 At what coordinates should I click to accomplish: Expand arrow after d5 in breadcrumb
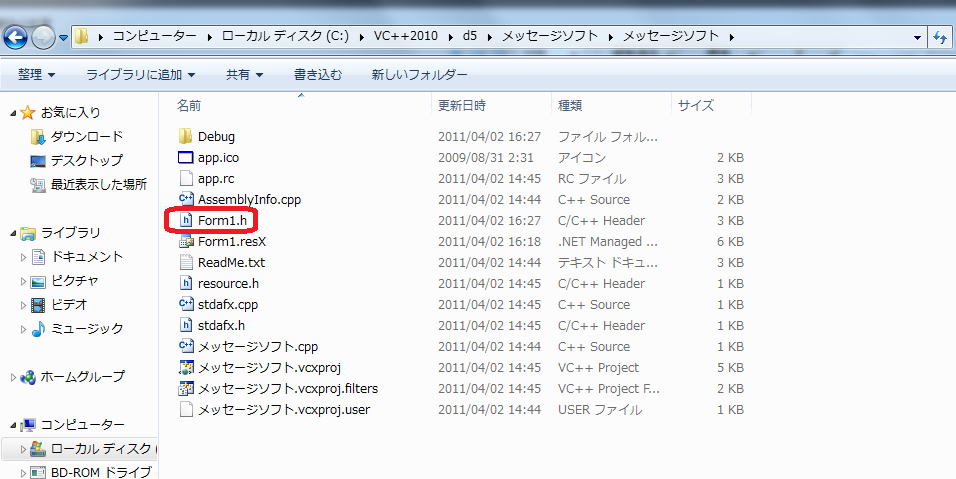489,37
